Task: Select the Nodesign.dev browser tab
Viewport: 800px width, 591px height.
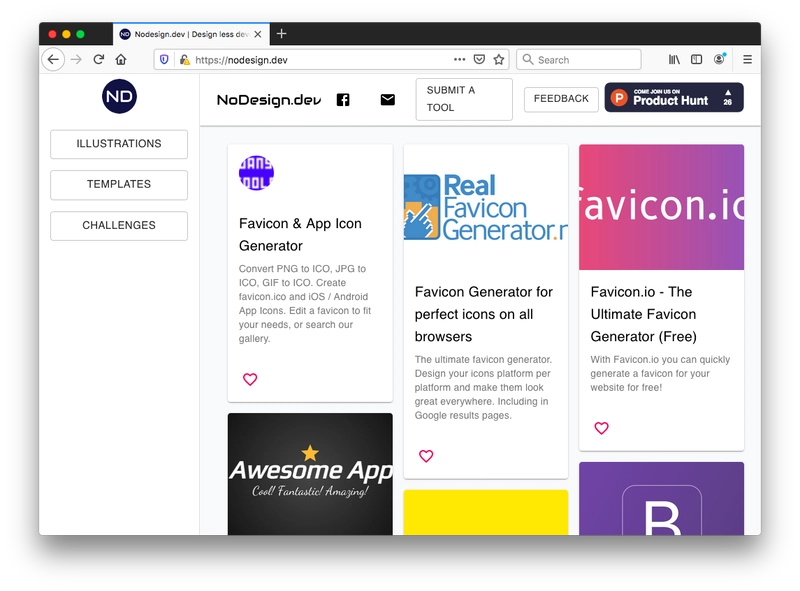Action: pos(191,34)
